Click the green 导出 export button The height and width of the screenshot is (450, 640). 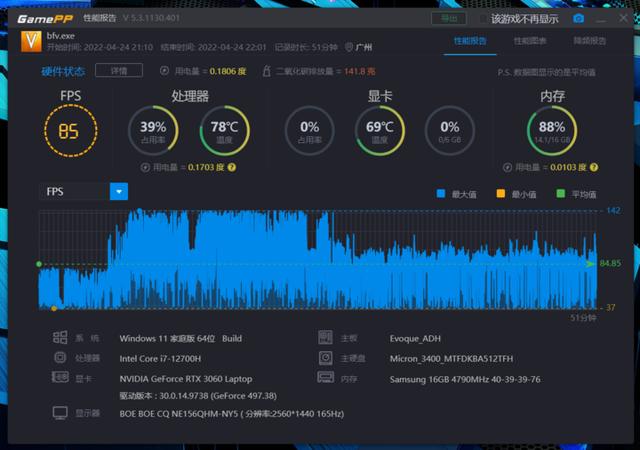click(448, 18)
